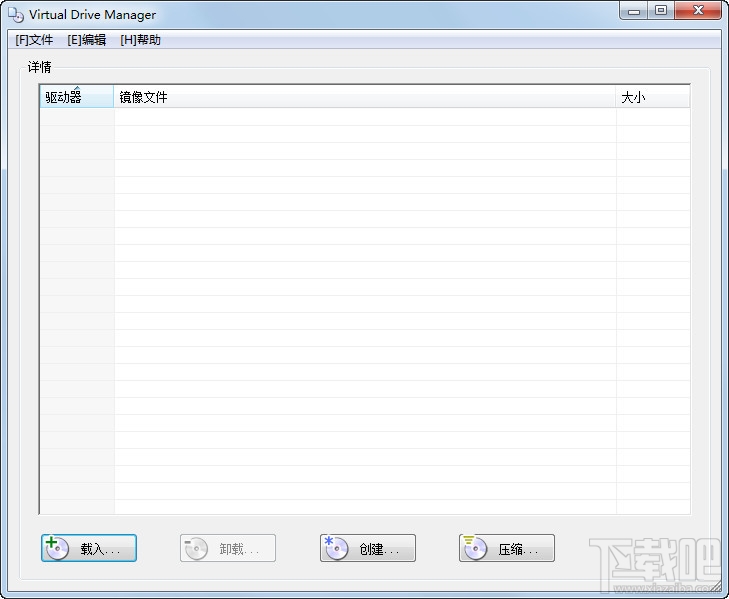Click the 创建... create image button
The width and height of the screenshot is (729, 599).
click(x=368, y=548)
